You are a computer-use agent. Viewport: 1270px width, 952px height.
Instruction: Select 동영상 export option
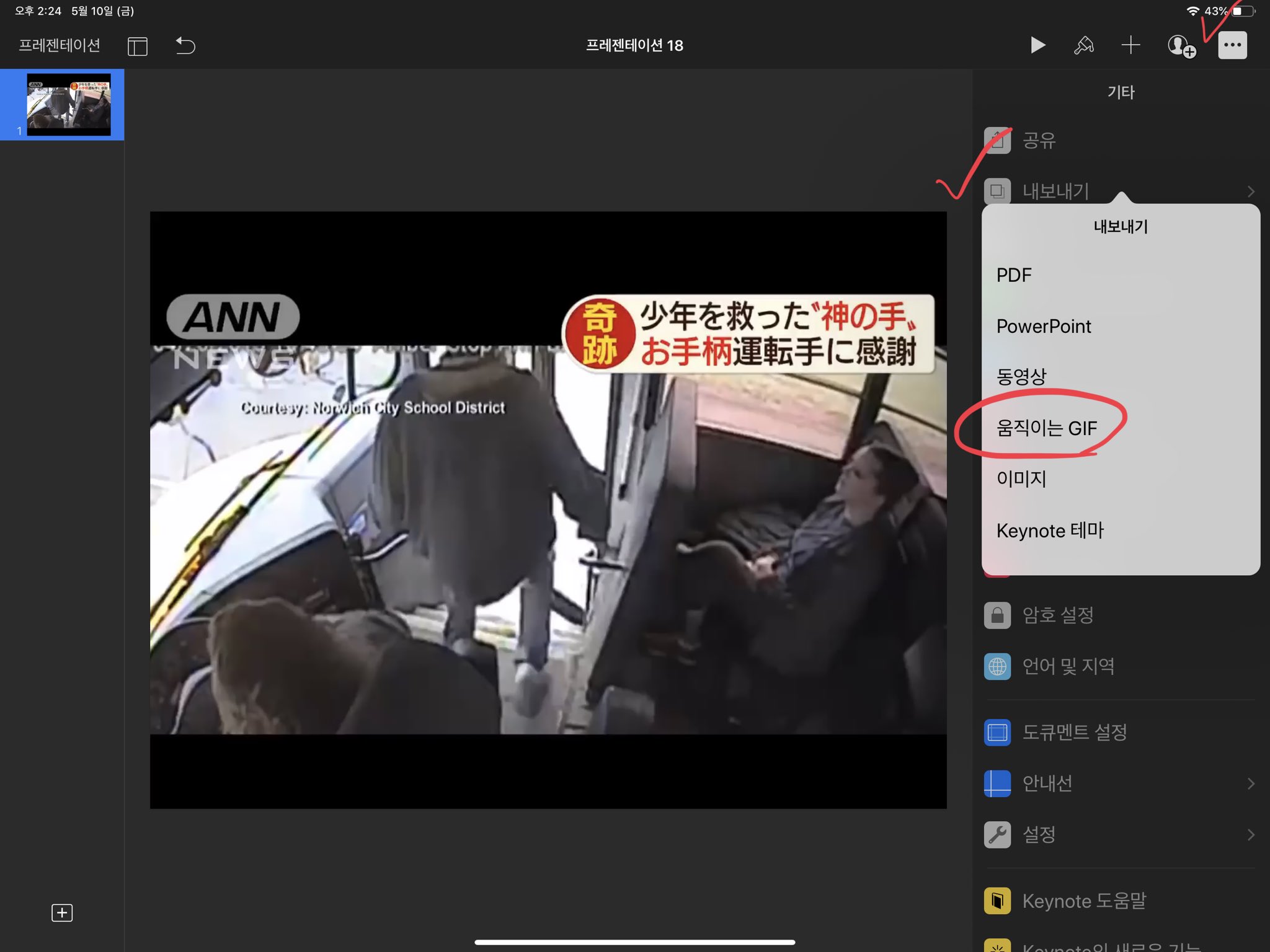point(1021,376)
